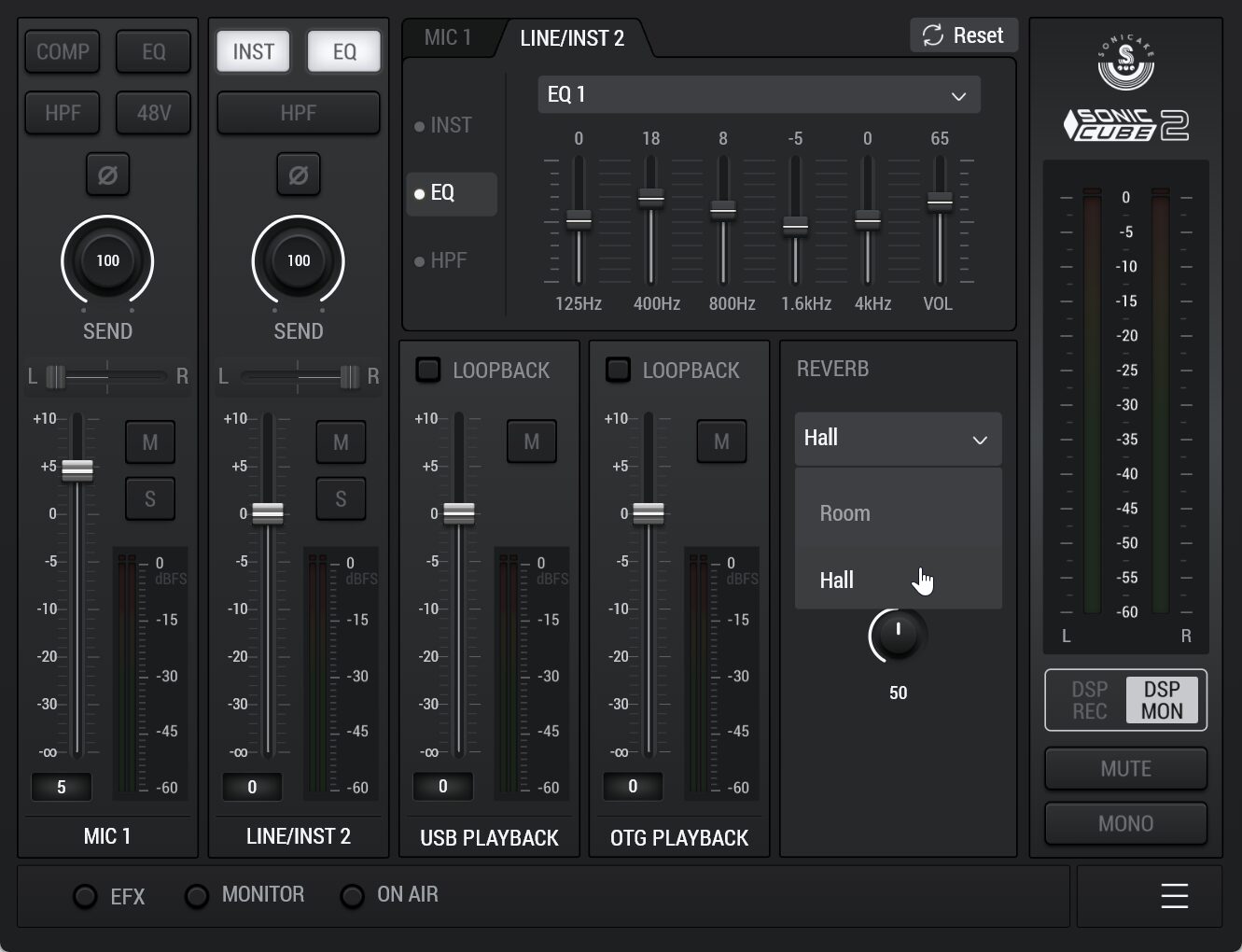Image resolution: width=1242 pixels, height=952 pixels.
Task: Enable LOOPBACK for OTG PLAYBACK
Action: pyautogui.click(x=618, y=370)
